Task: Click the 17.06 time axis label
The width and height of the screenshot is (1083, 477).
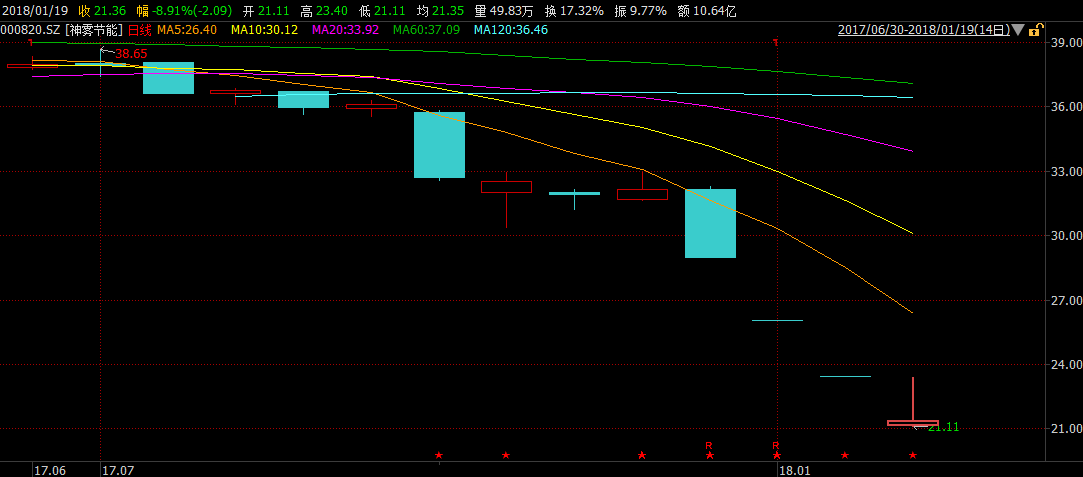Action: pyautogui.click(x=48, y=470)
